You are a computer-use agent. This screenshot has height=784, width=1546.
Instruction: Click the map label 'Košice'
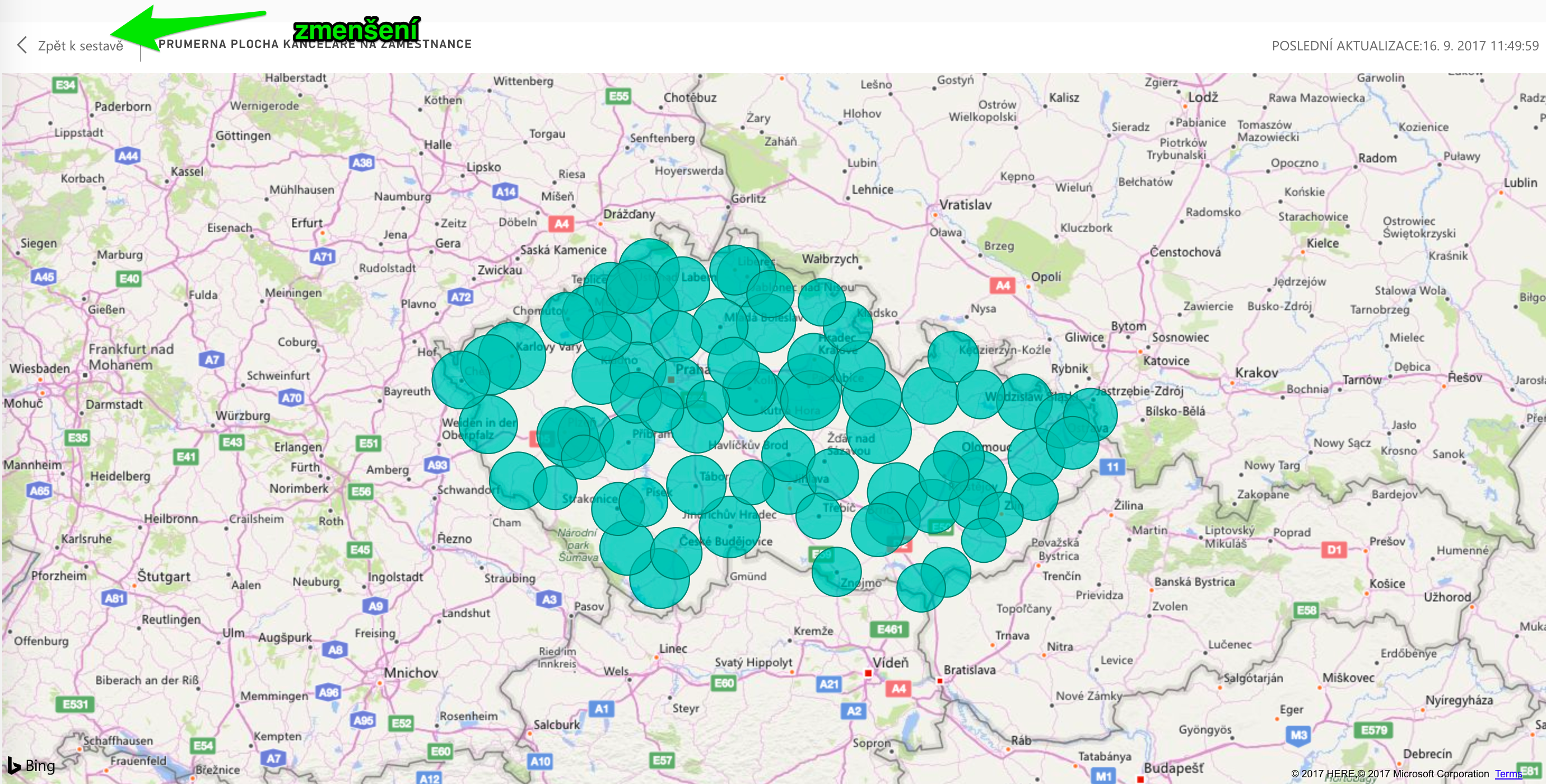[x=1387, y=584]
